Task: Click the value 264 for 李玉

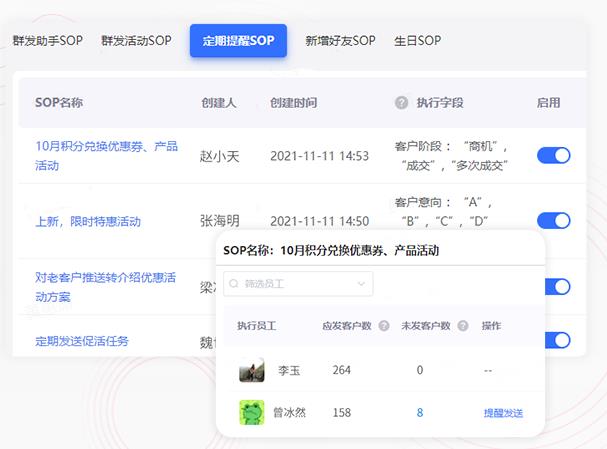Action: point(341,370)
